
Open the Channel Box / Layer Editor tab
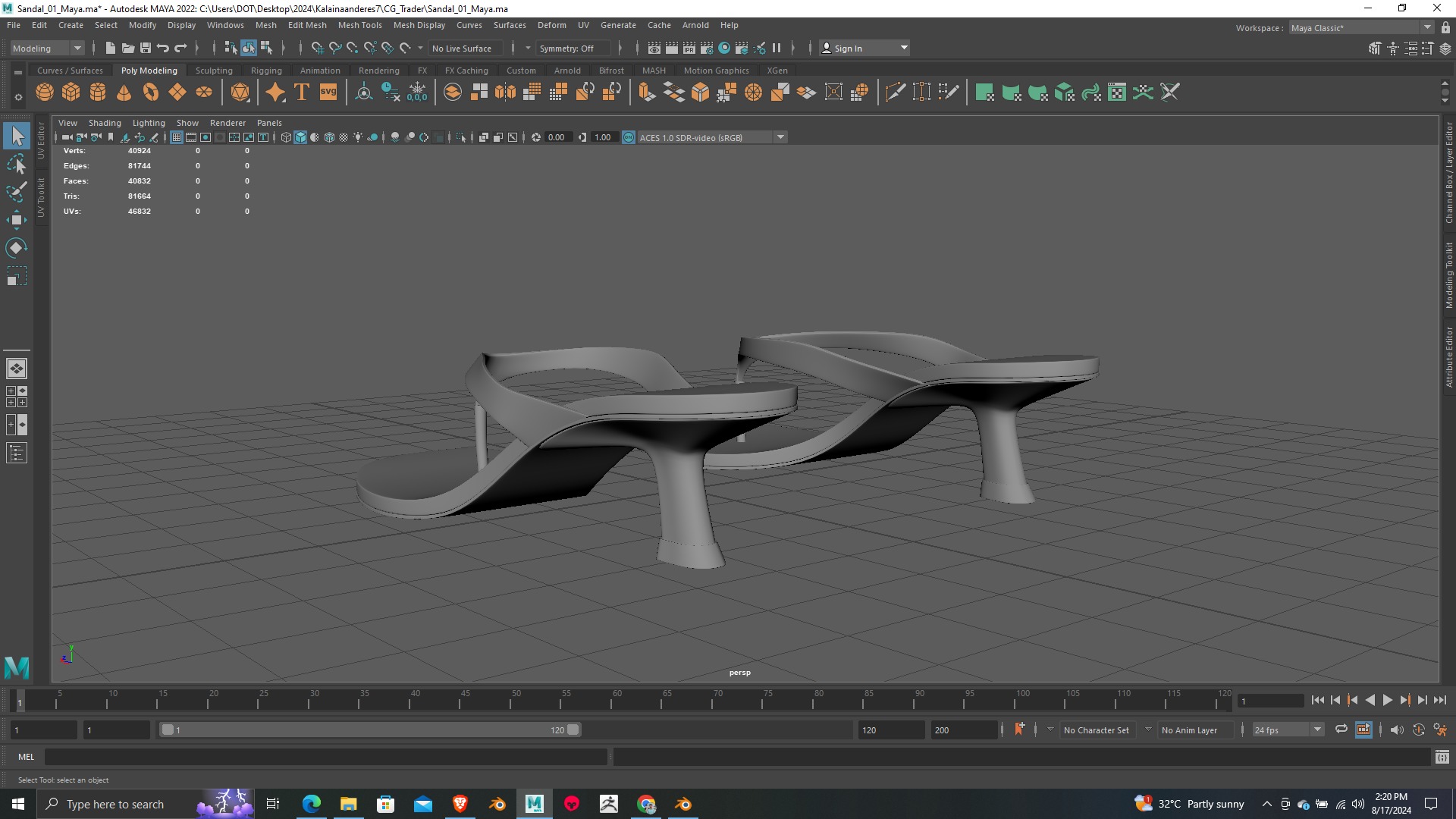point(1448,173)
